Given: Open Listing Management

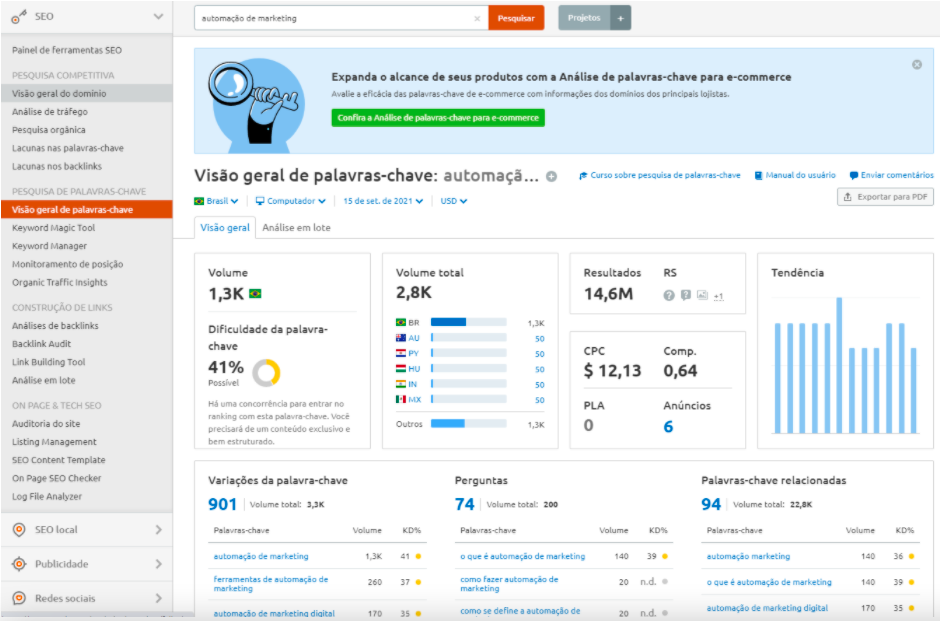Looking at the screenshot, I should [54, 442].
